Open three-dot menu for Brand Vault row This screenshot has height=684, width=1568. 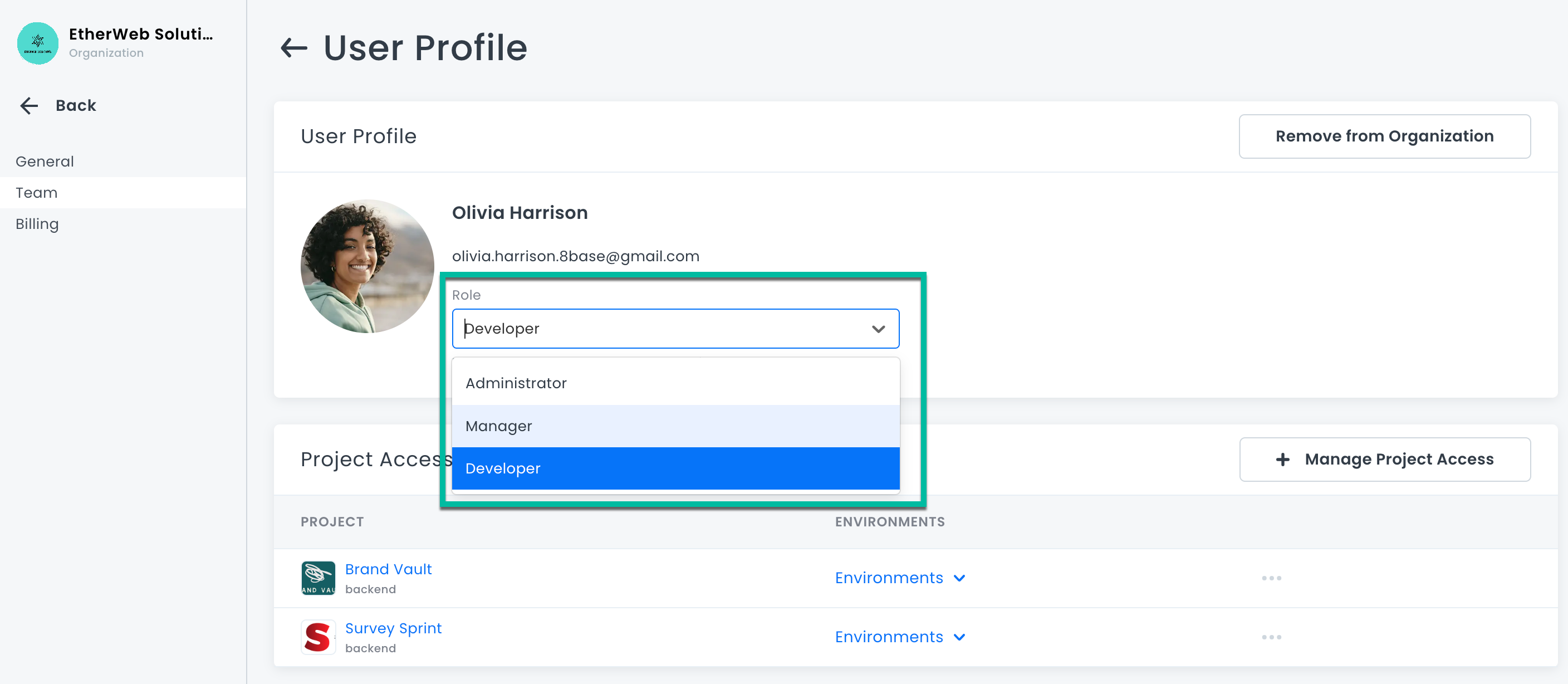[1271, 578]
